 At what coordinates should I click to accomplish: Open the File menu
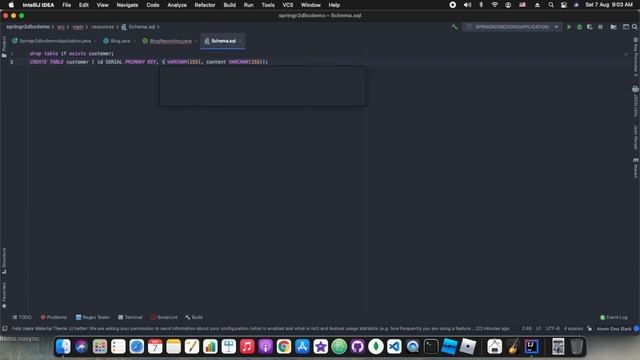click(x=67, y=5)
